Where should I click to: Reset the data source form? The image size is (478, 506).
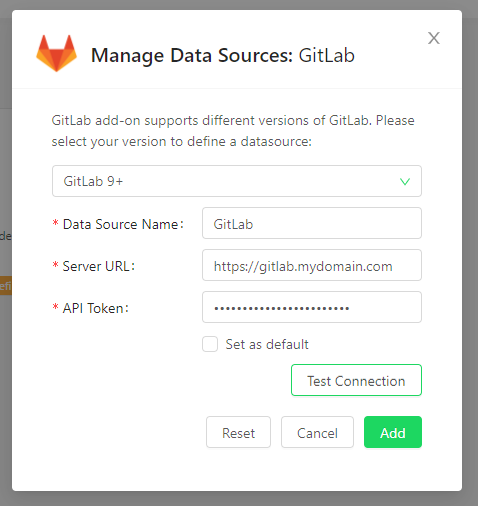click(x=238, y=432)
